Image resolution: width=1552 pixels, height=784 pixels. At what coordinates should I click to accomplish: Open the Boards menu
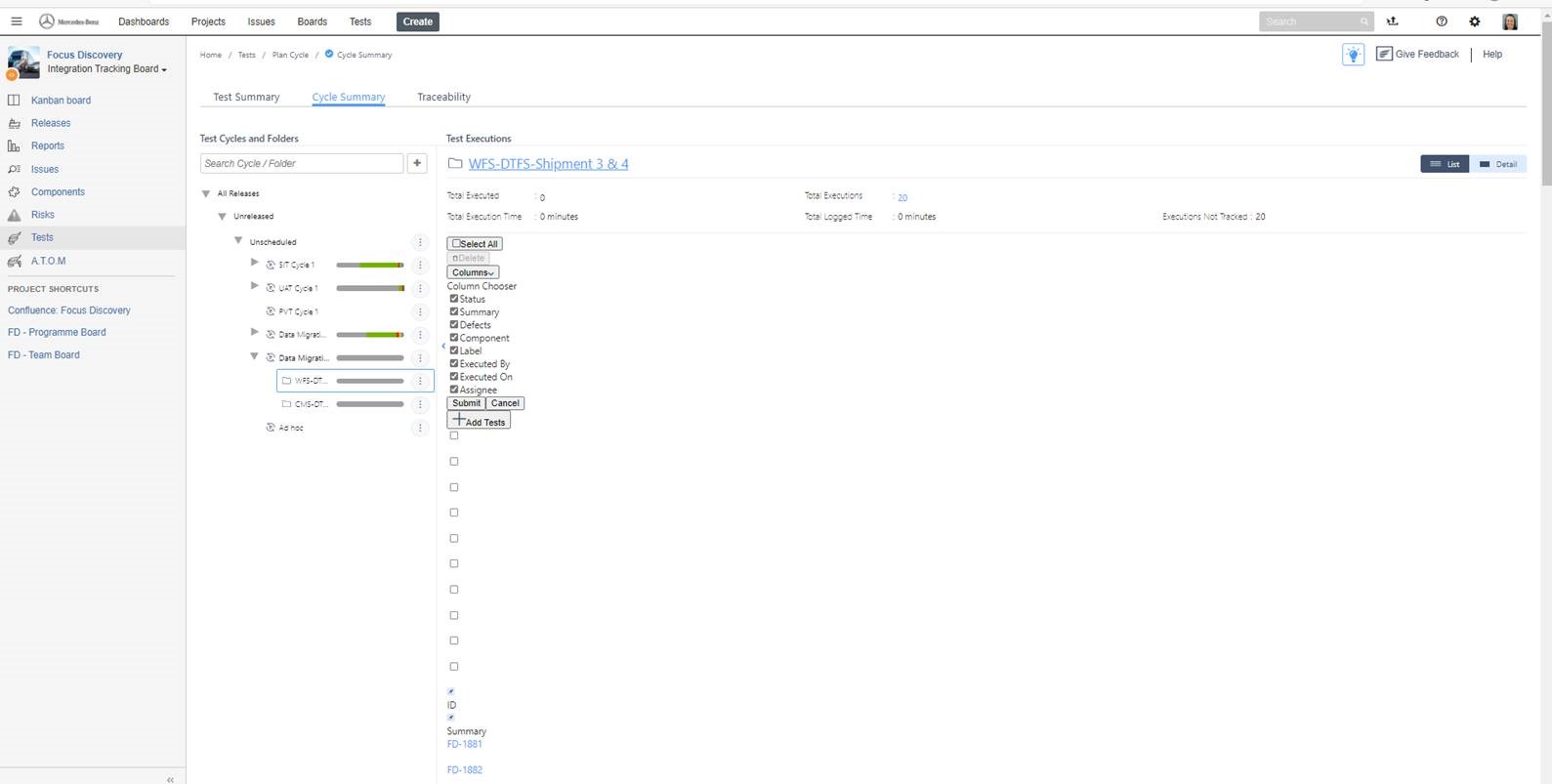pyautogui.click(x=313, y=21)
